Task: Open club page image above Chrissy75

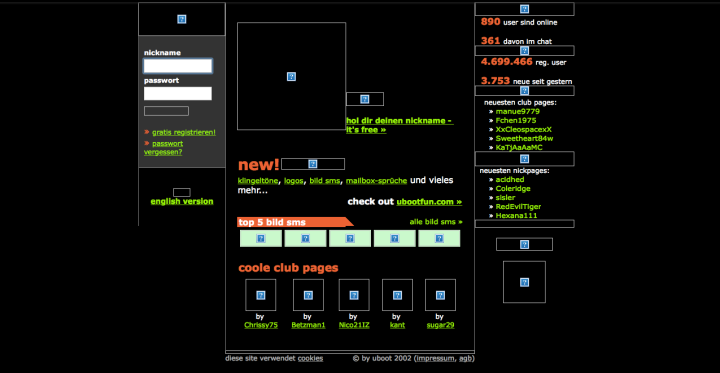Action: pyautogui.click(x=260, y=295)
